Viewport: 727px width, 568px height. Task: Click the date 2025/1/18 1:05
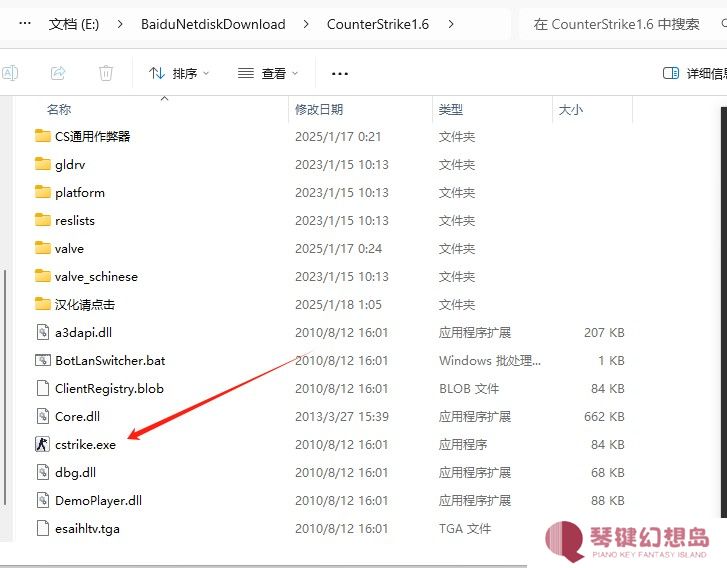pos(338,305)
